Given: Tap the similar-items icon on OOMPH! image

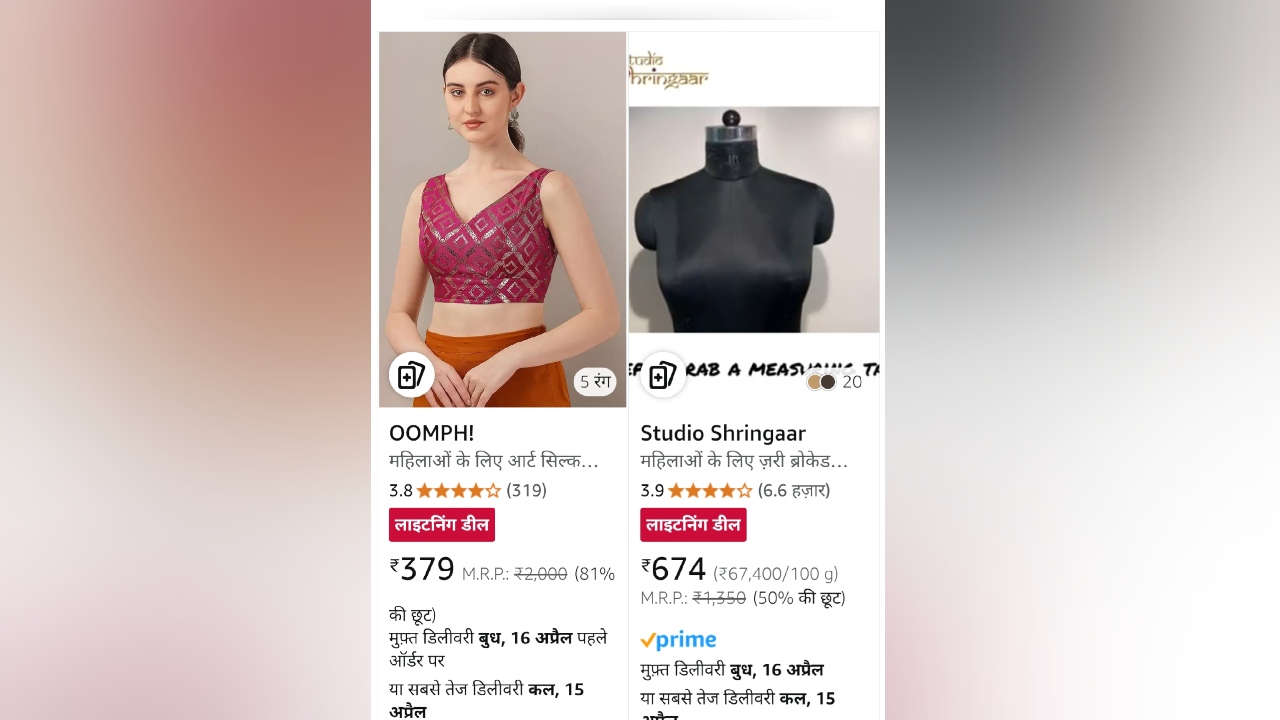Looking at the screenshot, I should coord(411,376).
